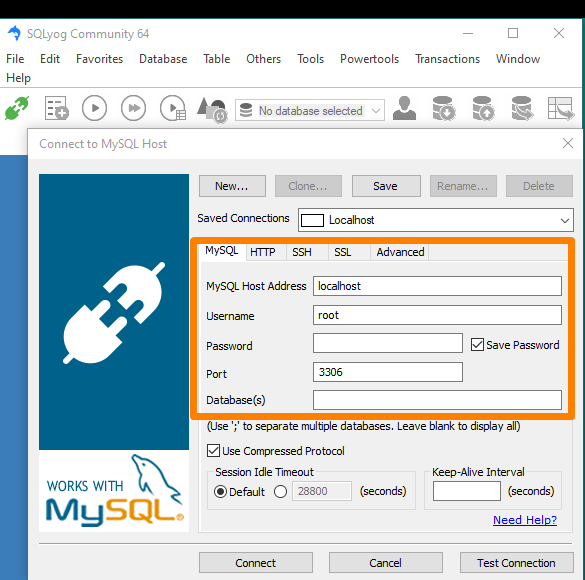Screen dimensions: 585x580
Task: Close the Connect to MySQL Host dialog
Action: (x=567, y=143)
